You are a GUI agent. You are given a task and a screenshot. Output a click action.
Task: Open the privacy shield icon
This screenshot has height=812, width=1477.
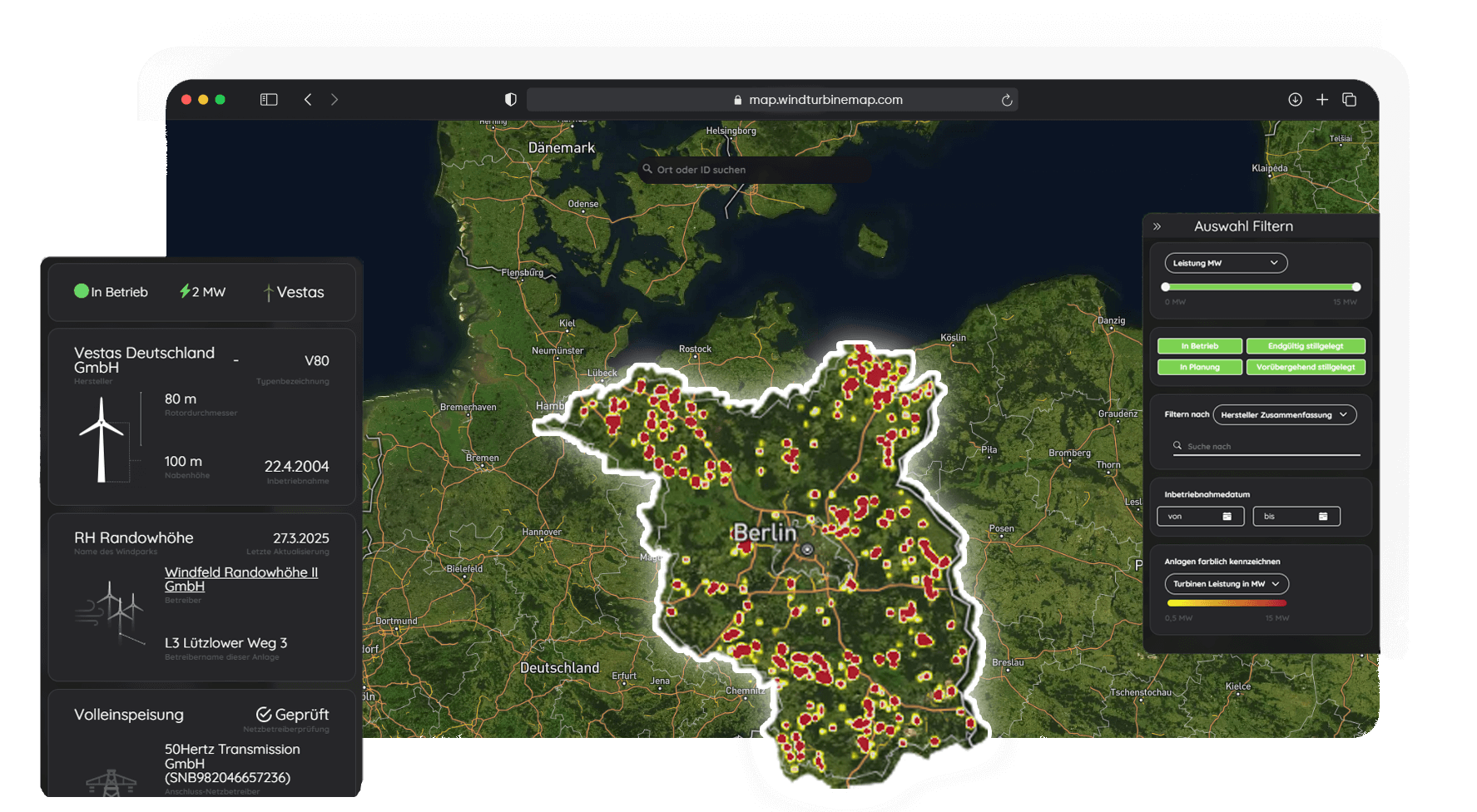click(x=511, y=100)
